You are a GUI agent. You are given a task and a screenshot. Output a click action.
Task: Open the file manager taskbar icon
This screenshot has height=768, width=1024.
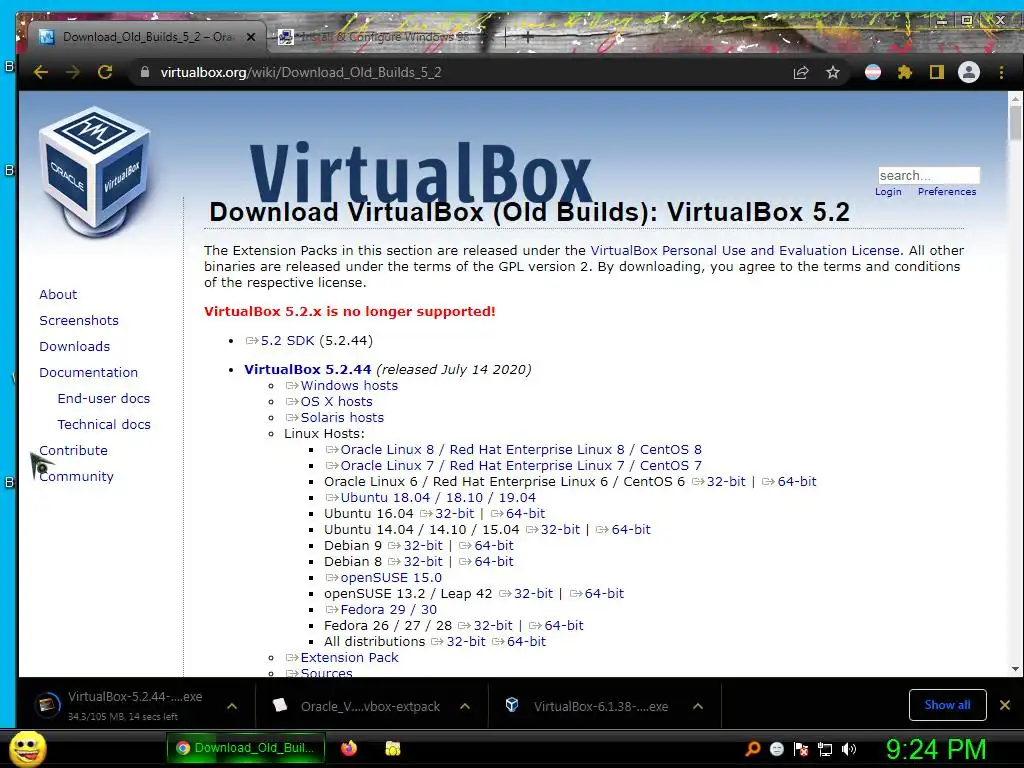pos(392,748)
